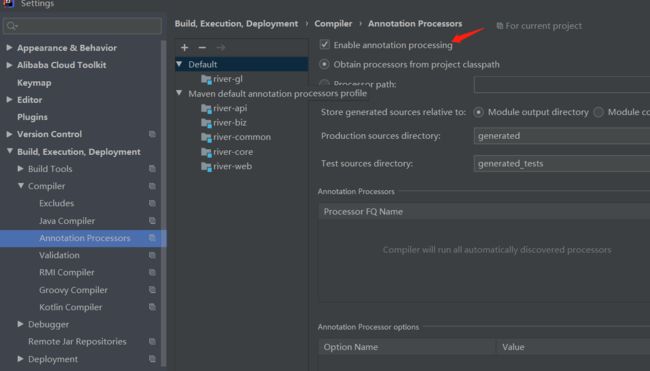Remove the selected profile with minus icon
Image resolution: width=650 pixels, height=371 pixels.
tap(202, 48)
